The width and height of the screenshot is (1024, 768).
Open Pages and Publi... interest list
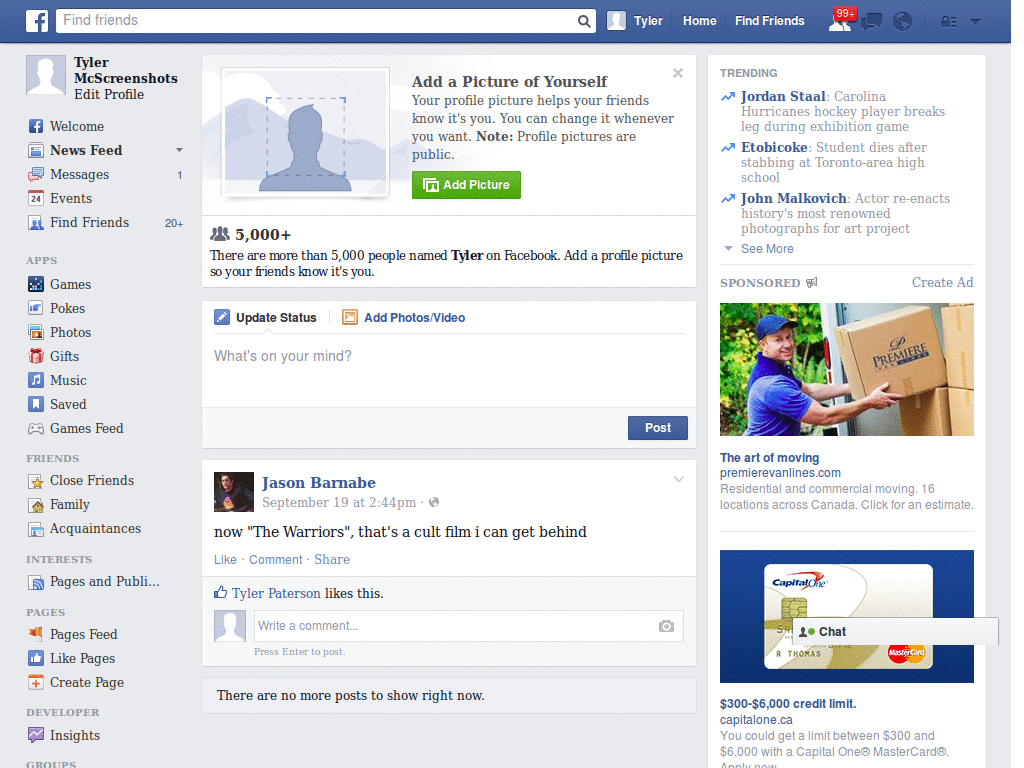[104, 581]
